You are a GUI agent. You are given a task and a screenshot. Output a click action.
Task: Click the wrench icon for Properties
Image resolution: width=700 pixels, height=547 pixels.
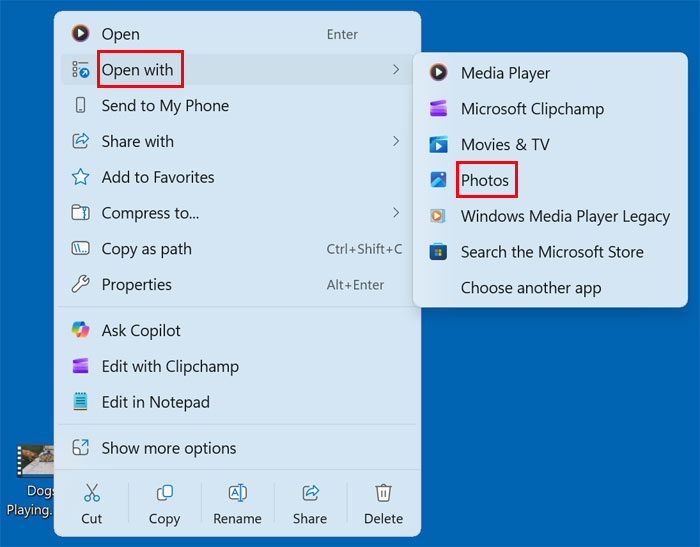click(80, 284)
